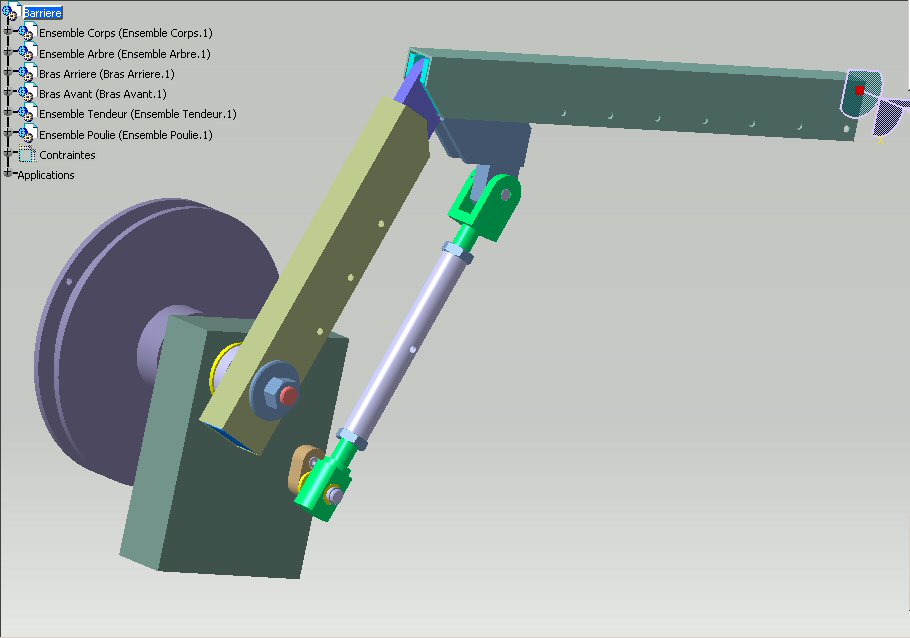Click the Ensemble Arbre product icon

tap(27, 53)
